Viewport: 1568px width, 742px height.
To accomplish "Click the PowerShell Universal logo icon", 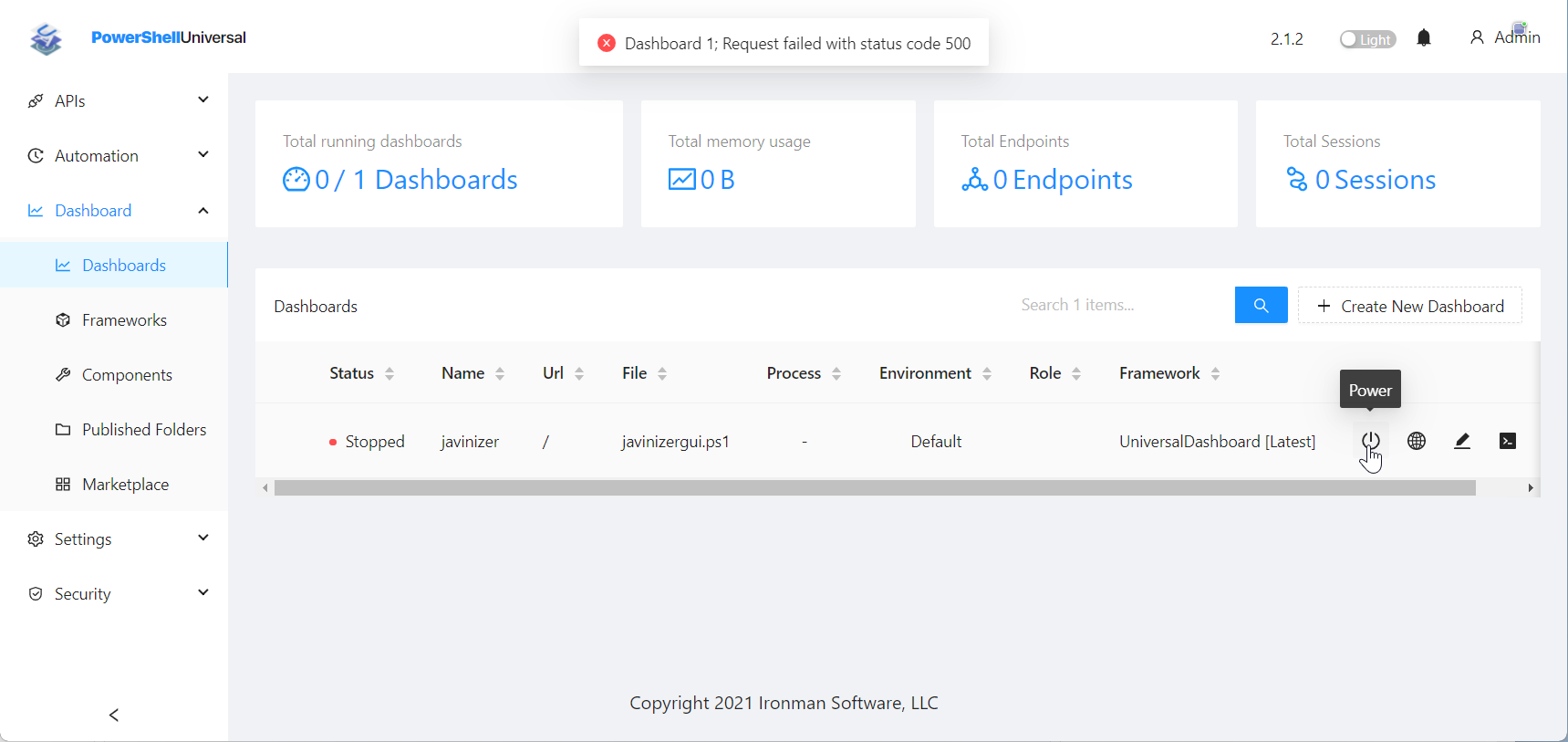I will pos(46,38).
